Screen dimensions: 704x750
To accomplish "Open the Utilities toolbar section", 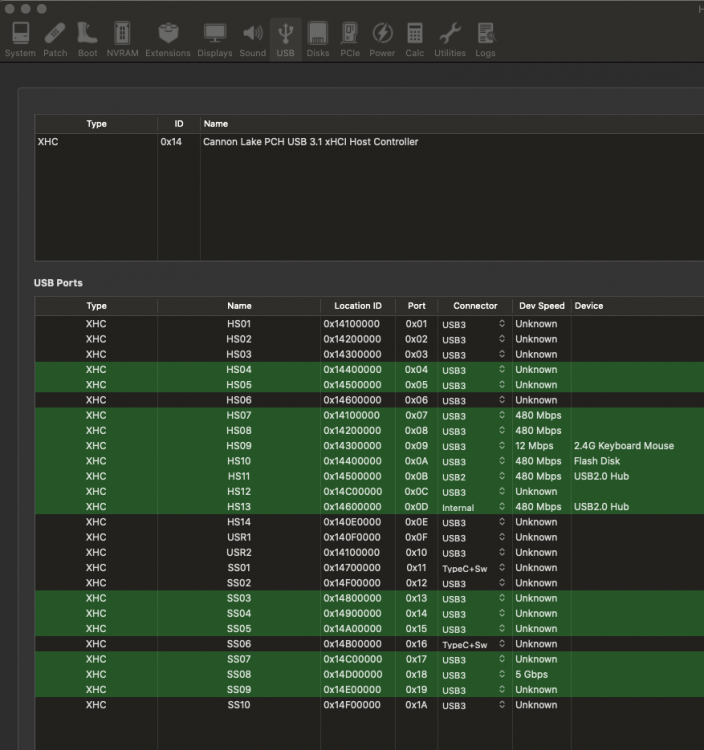I will click(450, 40).
